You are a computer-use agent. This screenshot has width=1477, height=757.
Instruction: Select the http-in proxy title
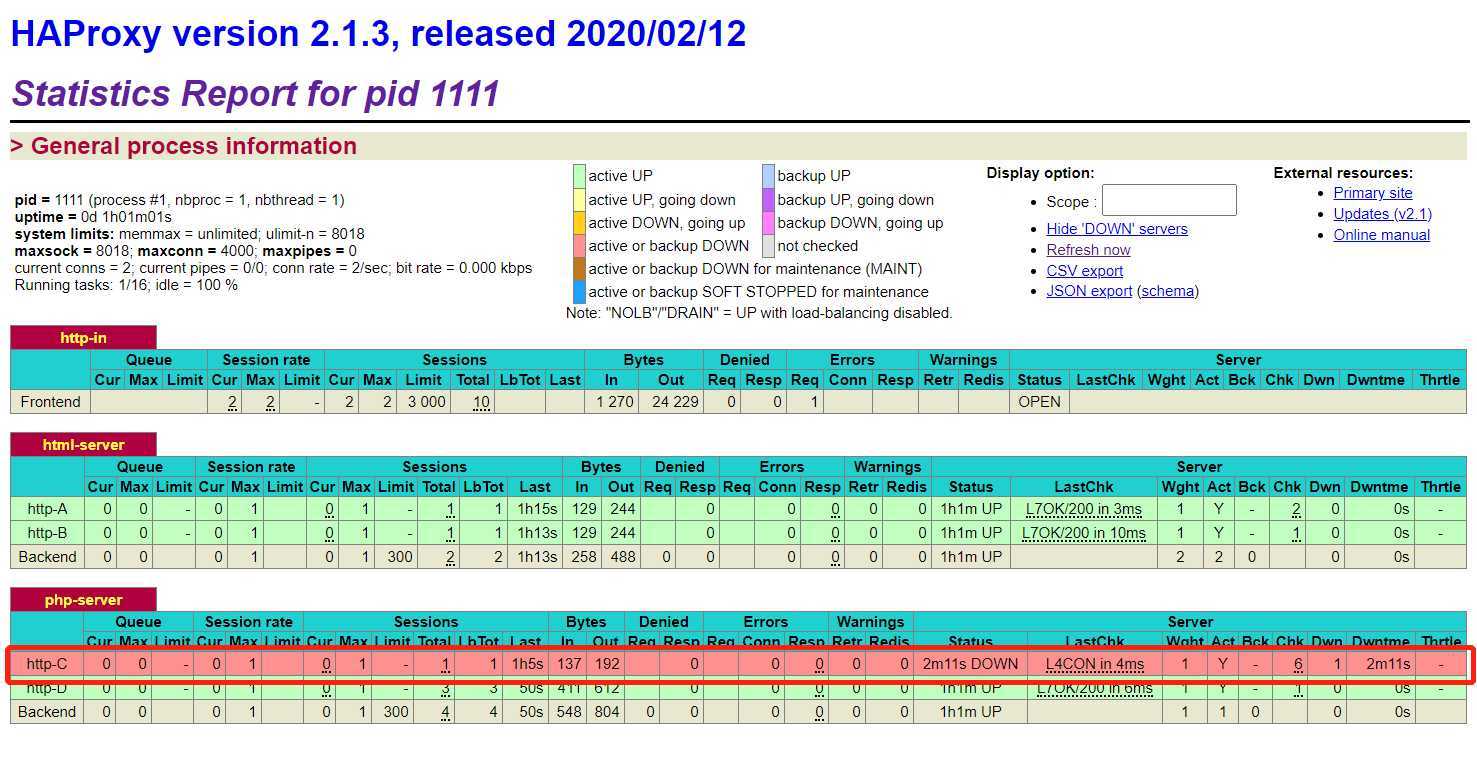tap(83, 338)
